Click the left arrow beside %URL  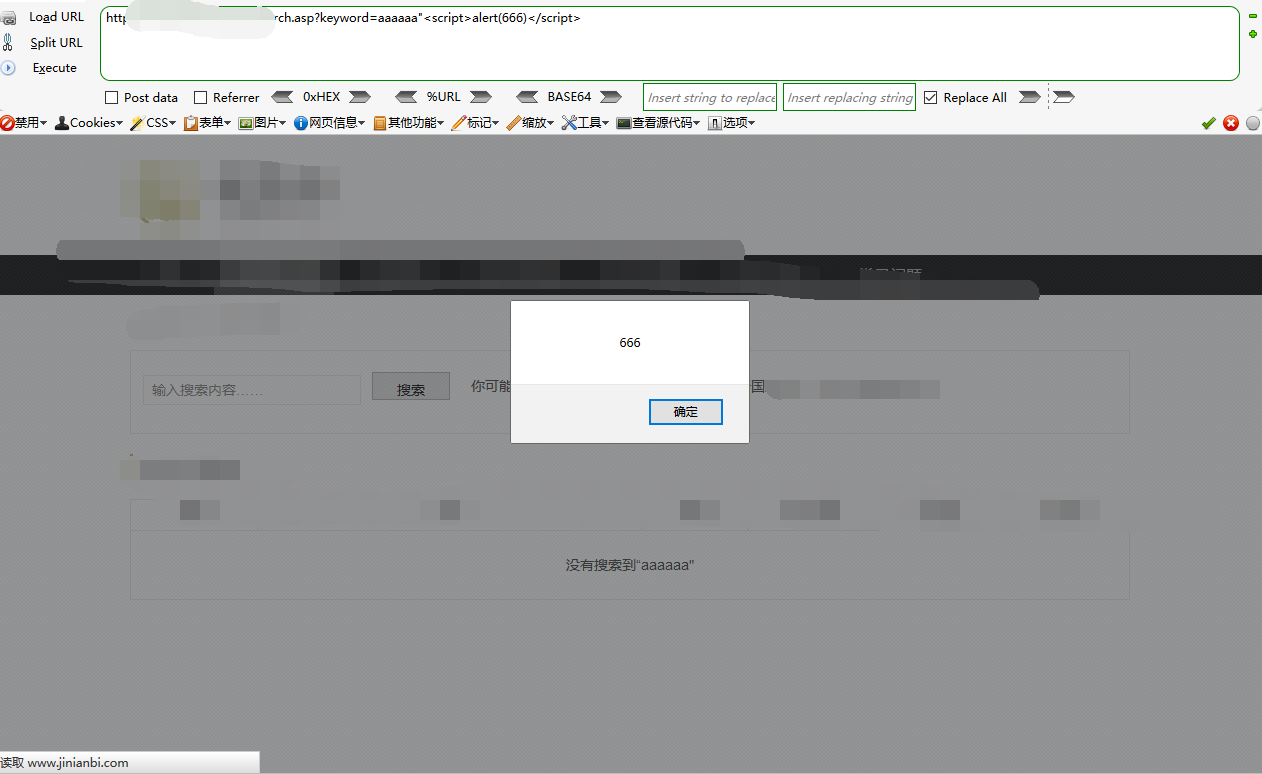point(406,97)
